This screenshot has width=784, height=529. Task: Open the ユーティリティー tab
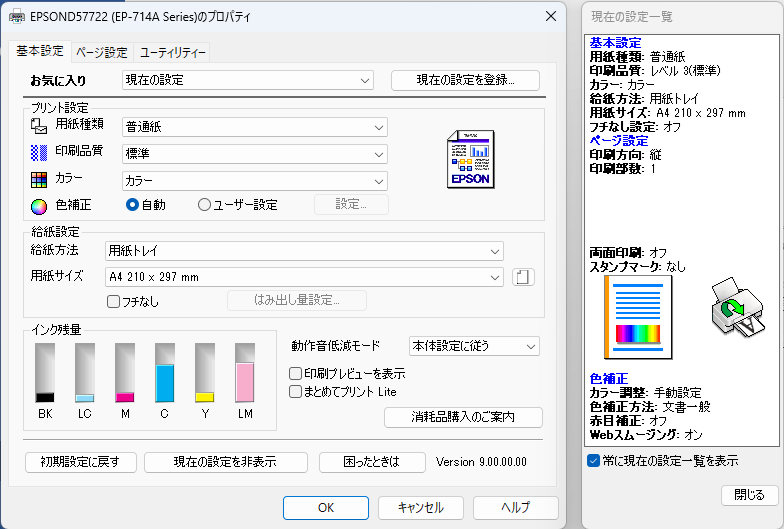(172, 52)
